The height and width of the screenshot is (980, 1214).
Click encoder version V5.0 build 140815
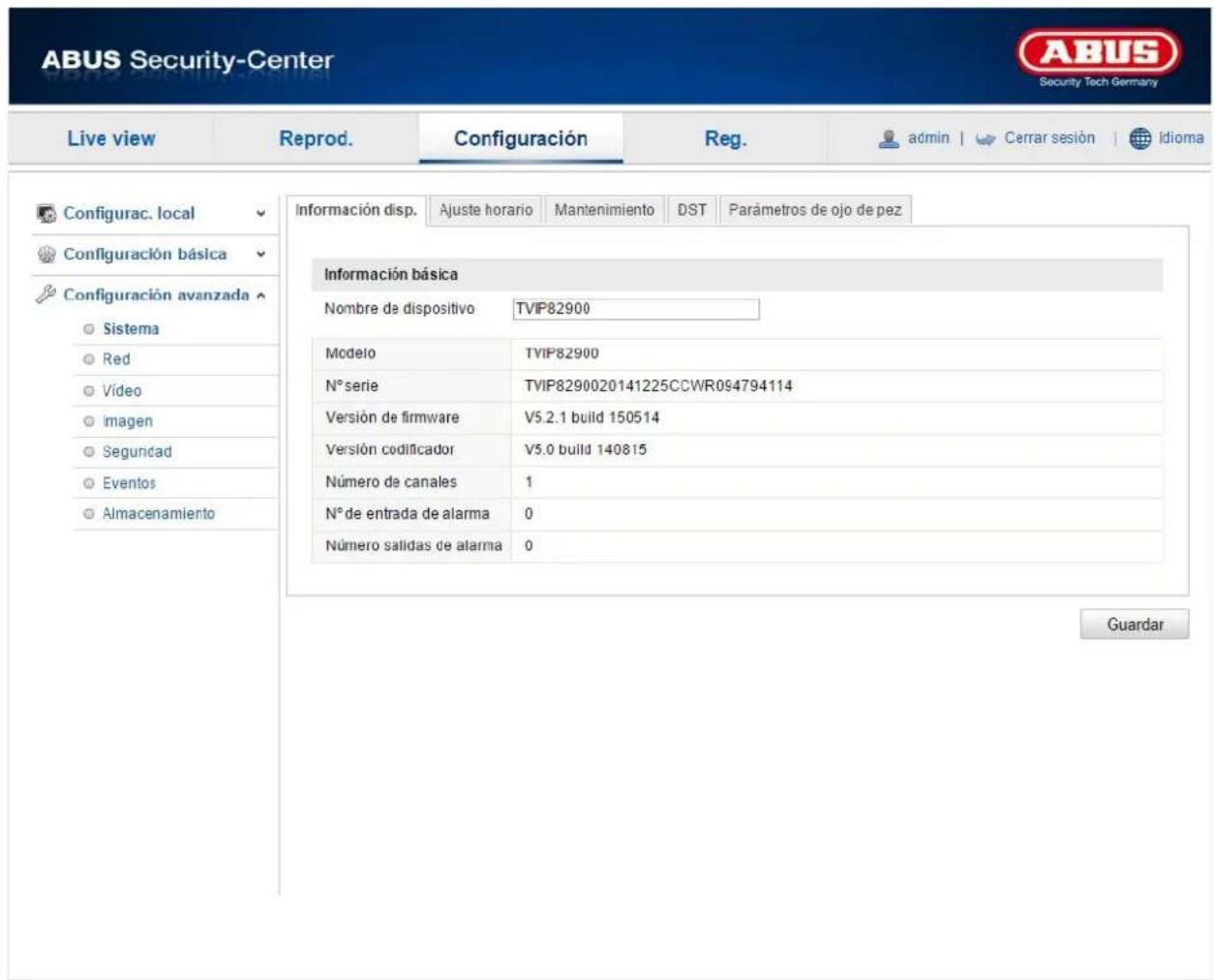pos(586,449)
